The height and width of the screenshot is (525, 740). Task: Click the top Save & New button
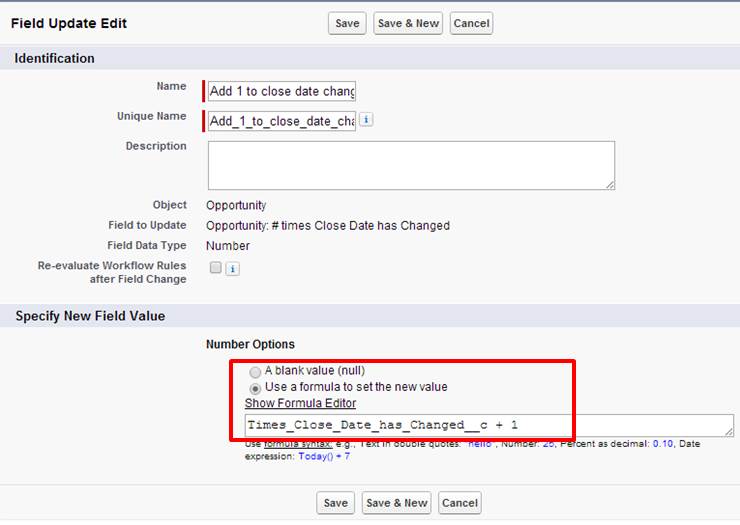tap(408, 23)
